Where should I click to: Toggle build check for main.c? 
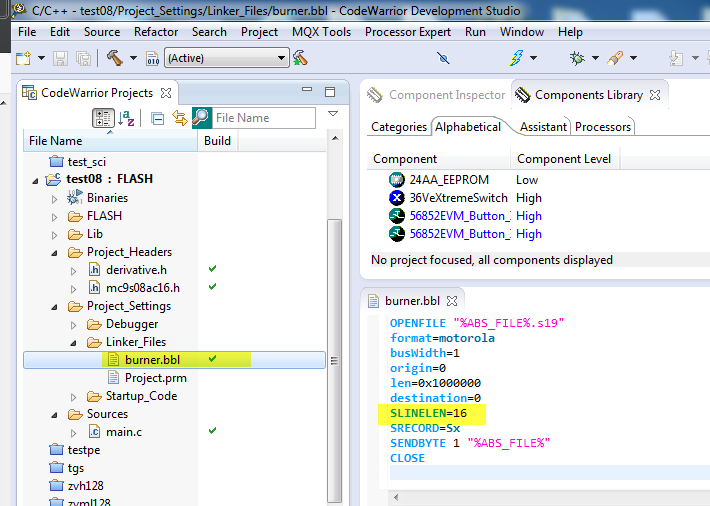click(x=212, y=430)
